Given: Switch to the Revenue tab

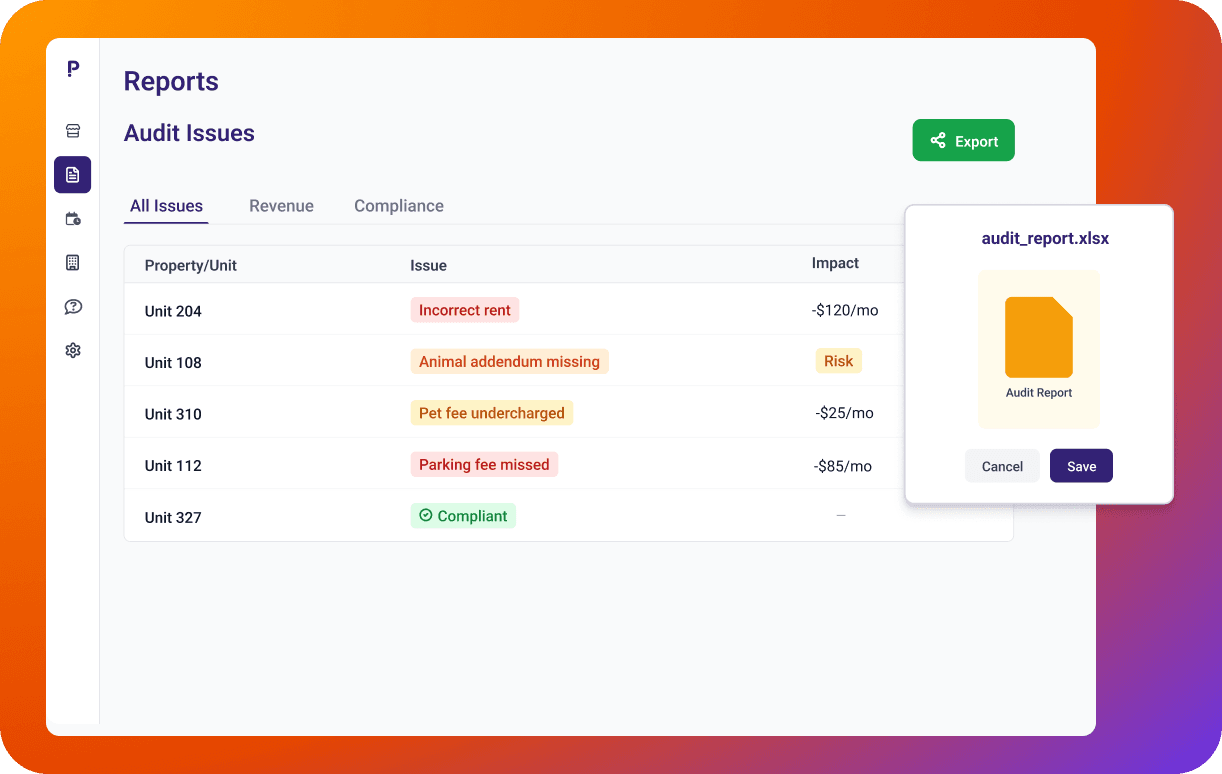Looking at the screenshot, I should coord(281,206).
